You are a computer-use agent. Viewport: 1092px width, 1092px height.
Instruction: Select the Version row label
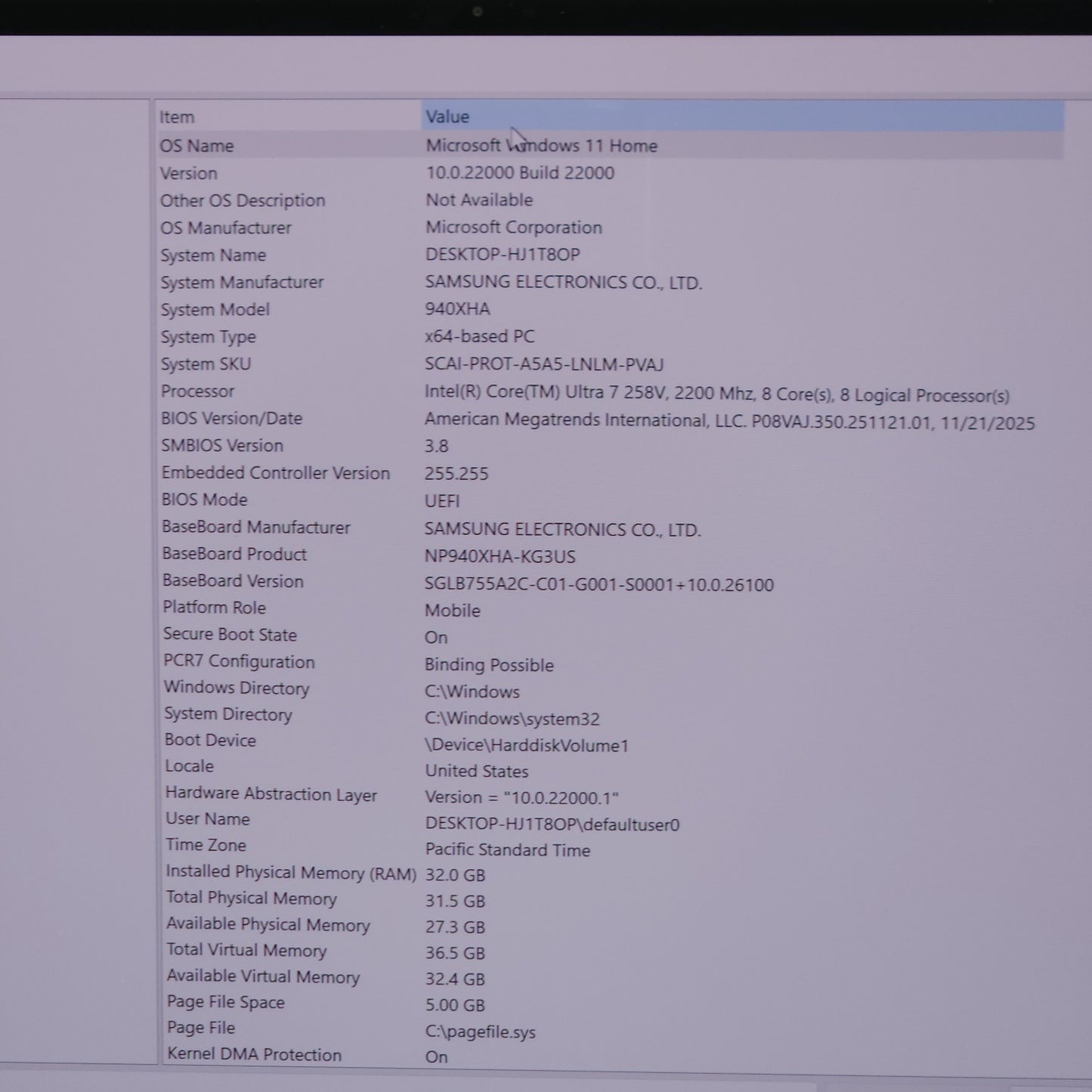coord(188,173)
